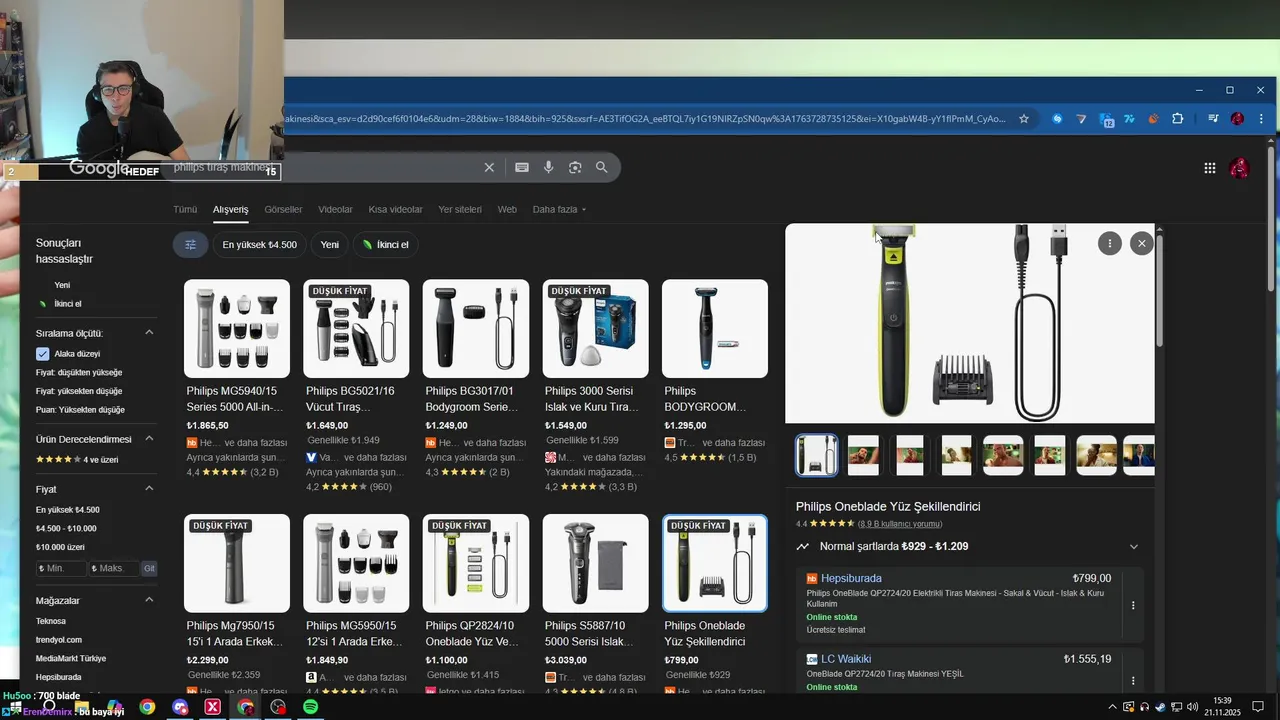This screenshot has height=720, width=1280.
Task: Open the filters slider chip
Action: (x=190, y=244)
